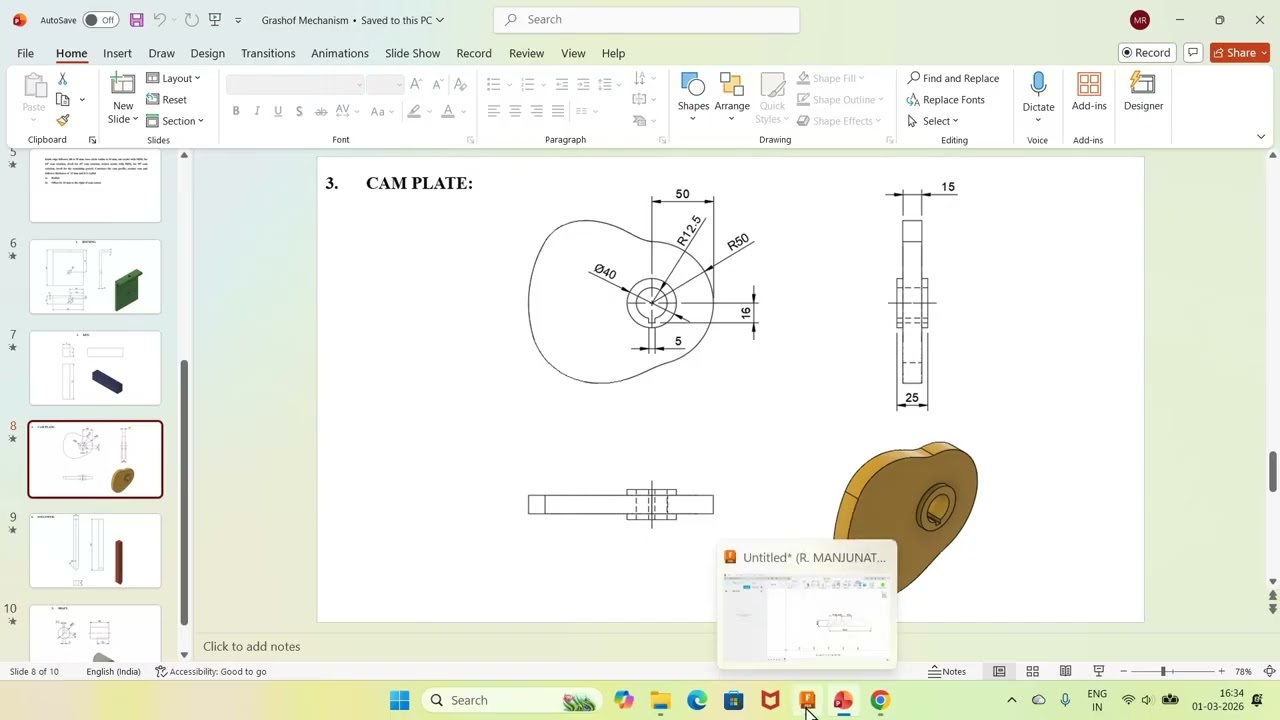Click the Share button
The image size is (1280, 720).
[1239, 53]
